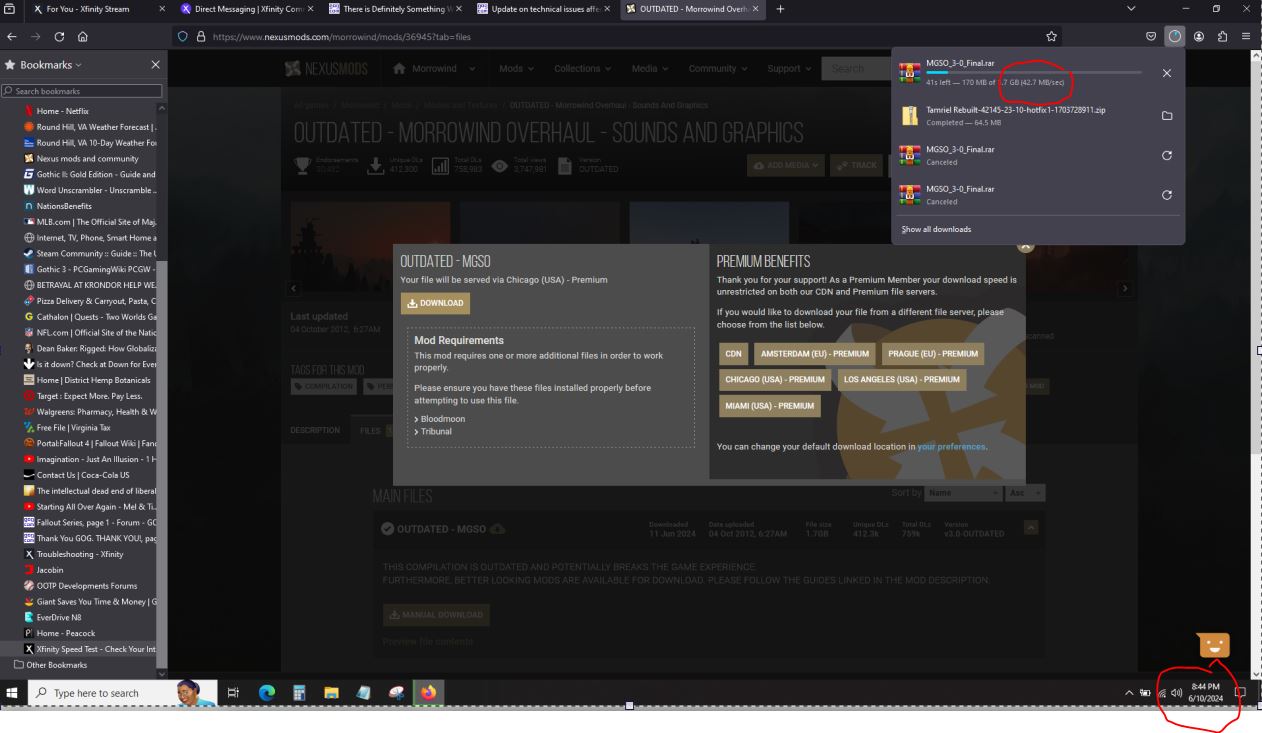Close the Bookmarks sidebar
Viewport: 1262px width, 733px height.
[155, 65]
